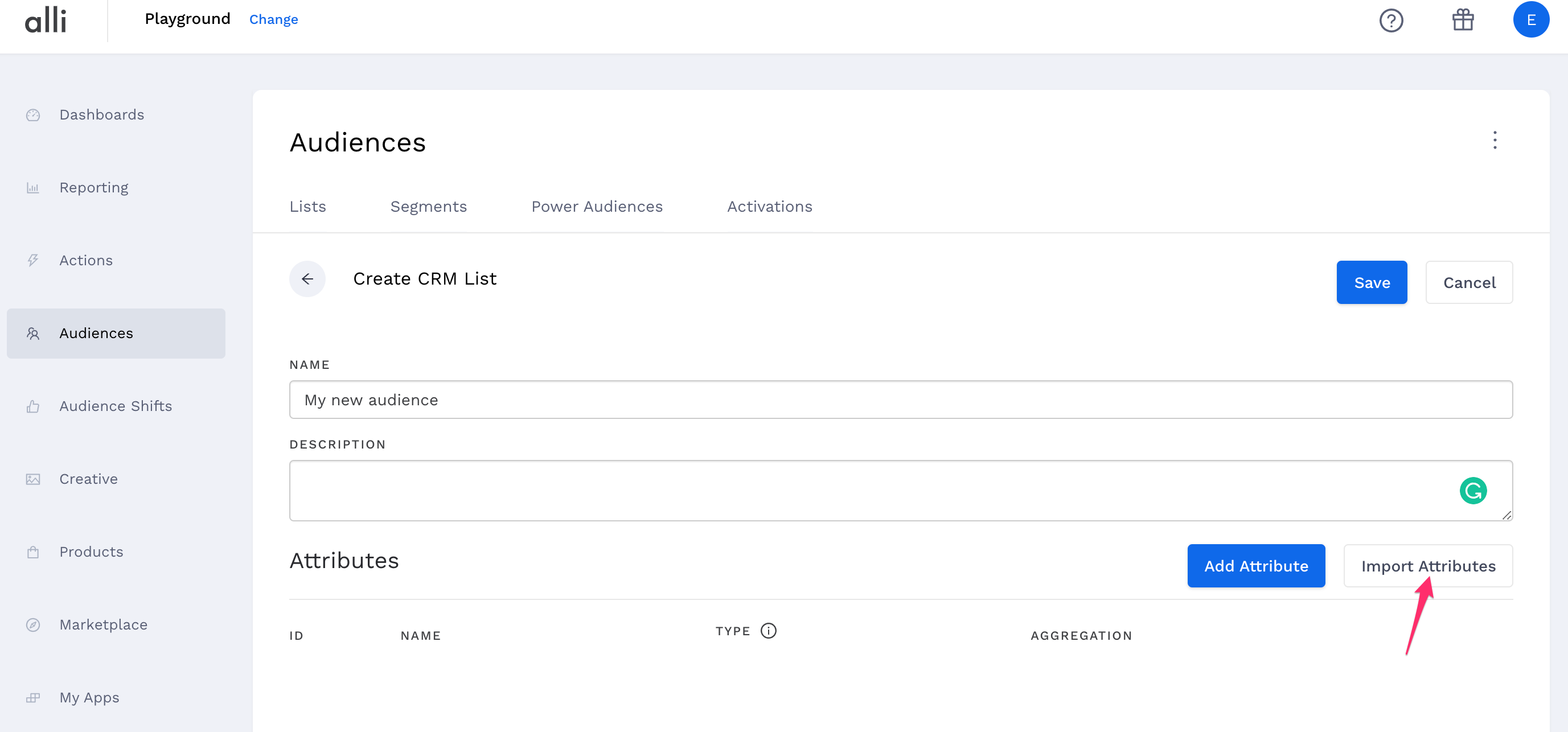Image resolution: width=1568 pixels, height=732 pixels.
Task: Select the Marketplace compass icon
Action: 33,624
